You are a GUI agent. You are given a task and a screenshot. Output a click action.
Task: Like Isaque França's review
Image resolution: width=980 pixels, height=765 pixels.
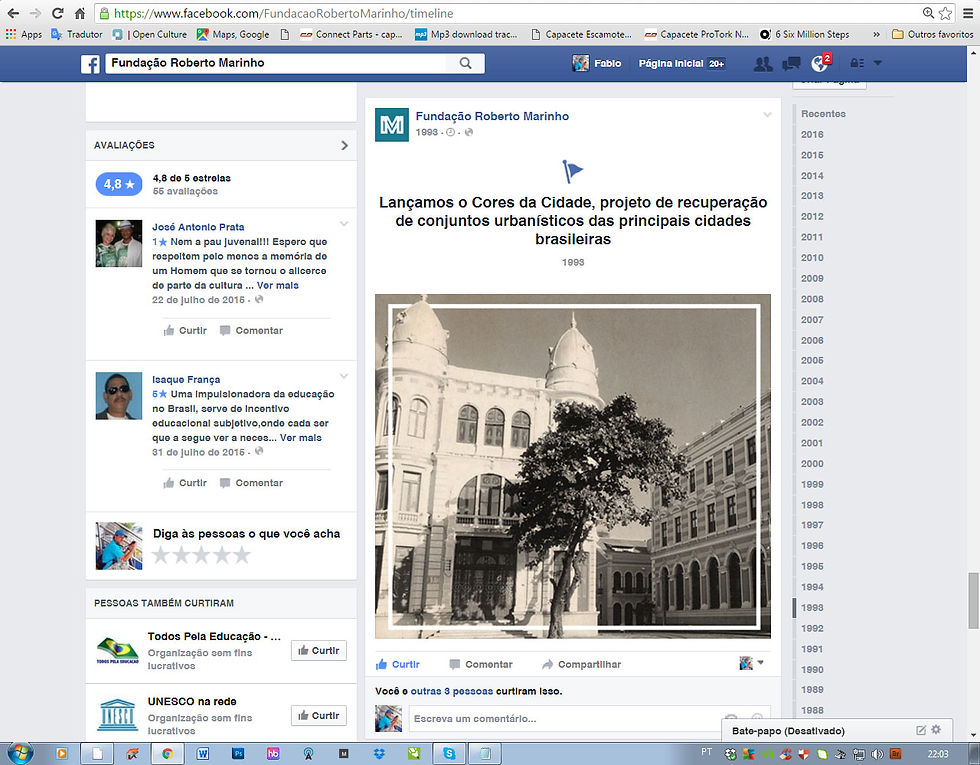pyautogui.click(x=185, y=482)
